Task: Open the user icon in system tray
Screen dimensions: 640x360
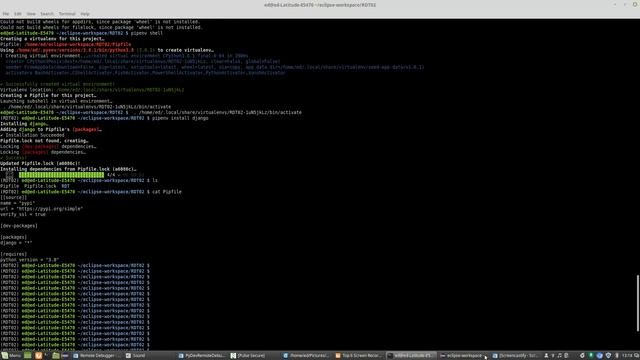Action: click(x=546, y=356)
